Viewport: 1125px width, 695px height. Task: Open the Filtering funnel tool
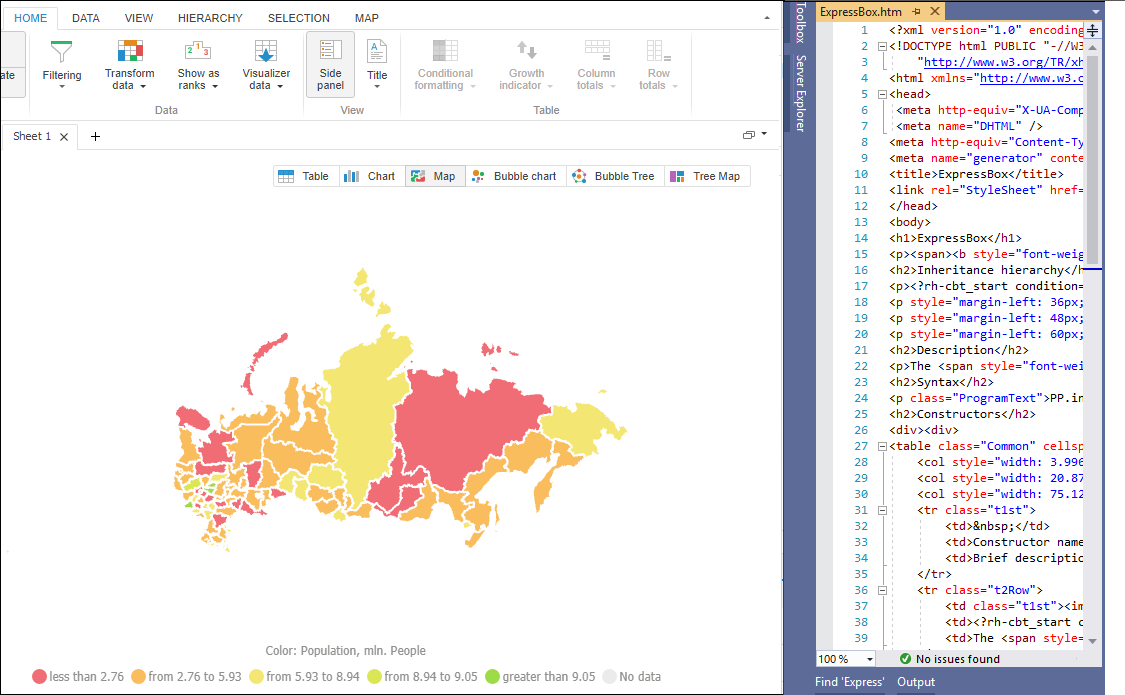[x=62, y=64]
